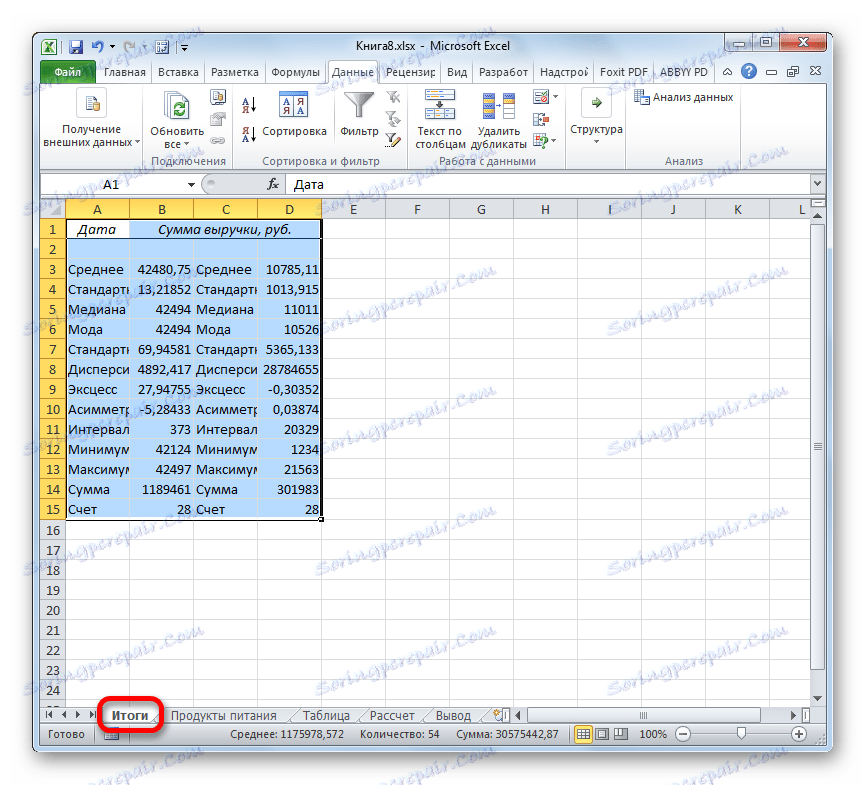Click the Get External Data icon
The height and width of the screenshot is (785, 866).
(x=92, y=103)
